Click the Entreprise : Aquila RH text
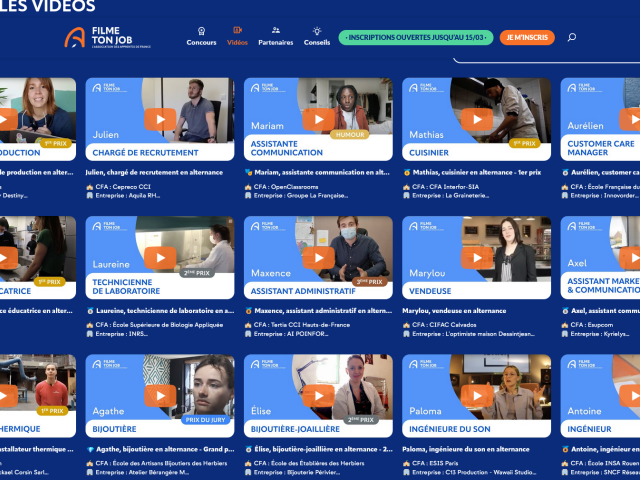This screenshot has width=640, height=480. pos(128,196)
